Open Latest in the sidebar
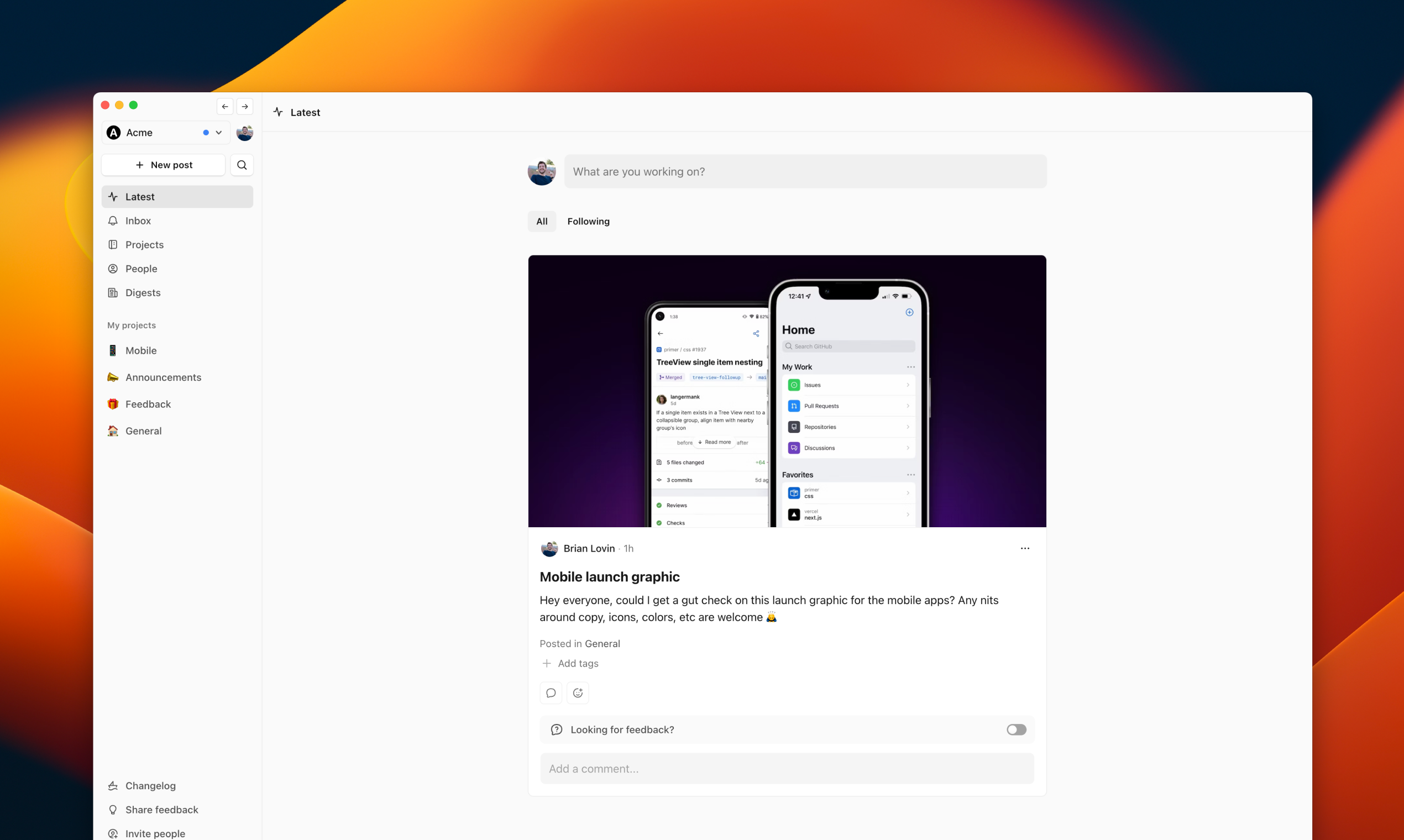1404x840 pixels. 177,196
